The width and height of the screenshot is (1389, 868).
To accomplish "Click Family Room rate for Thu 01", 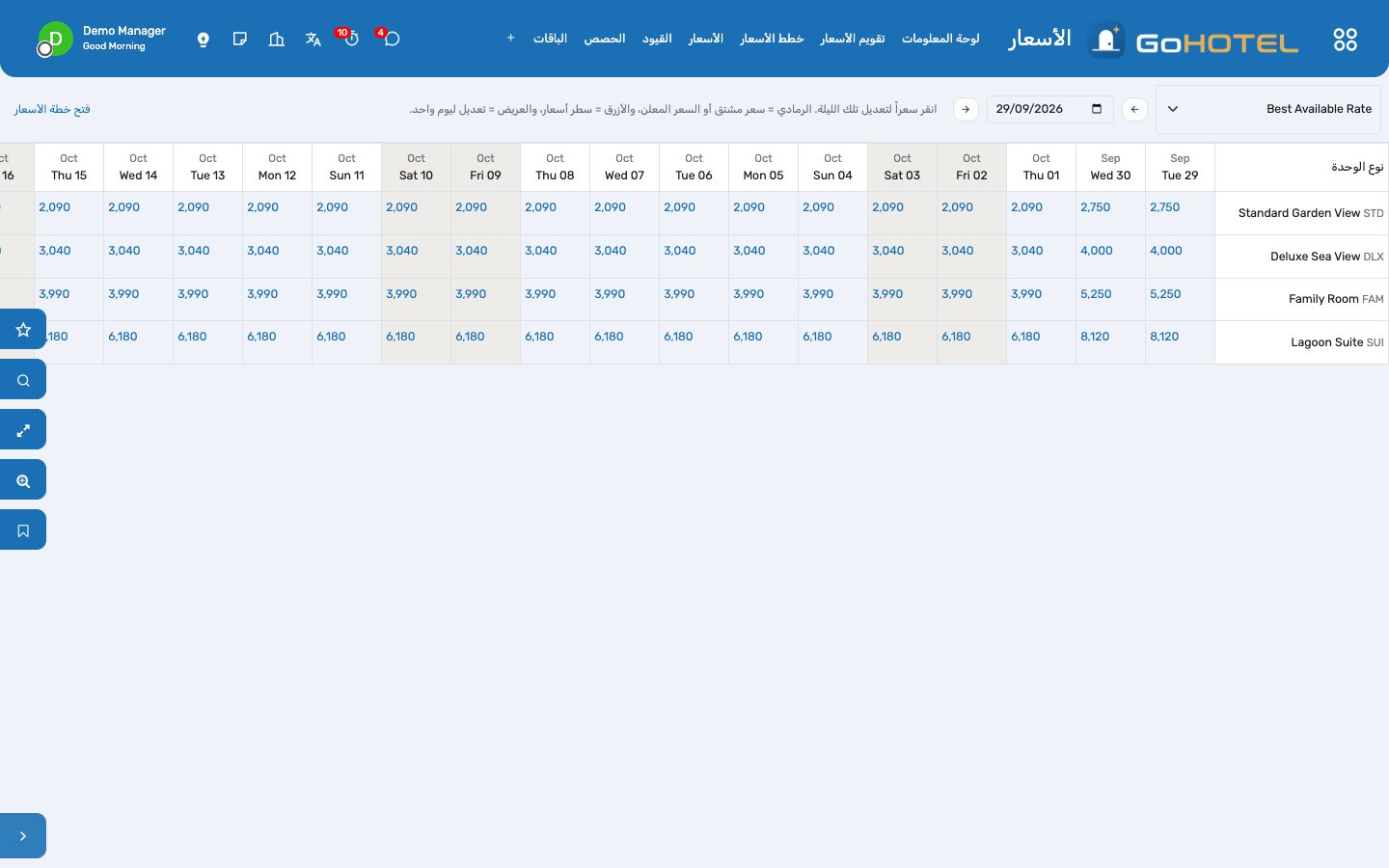I will pyautogui.click(x=1026, y=294).
